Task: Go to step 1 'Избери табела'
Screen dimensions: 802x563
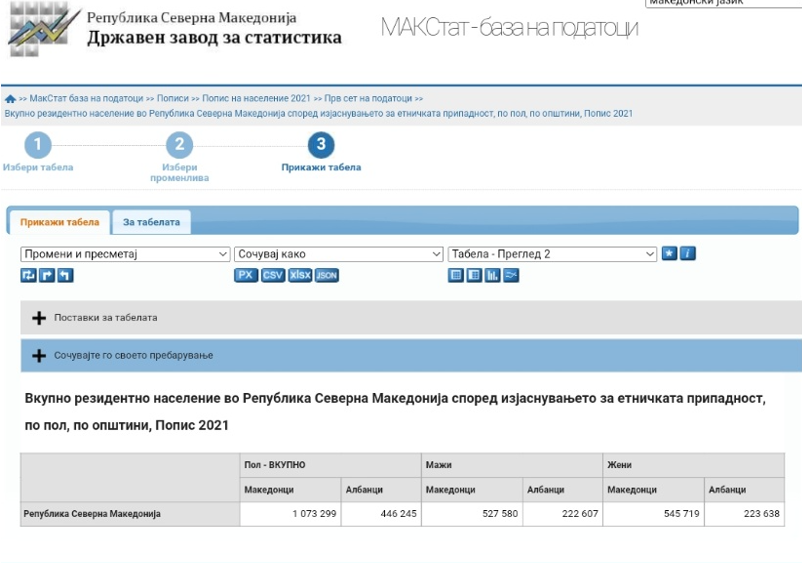Action: point(37,146)
